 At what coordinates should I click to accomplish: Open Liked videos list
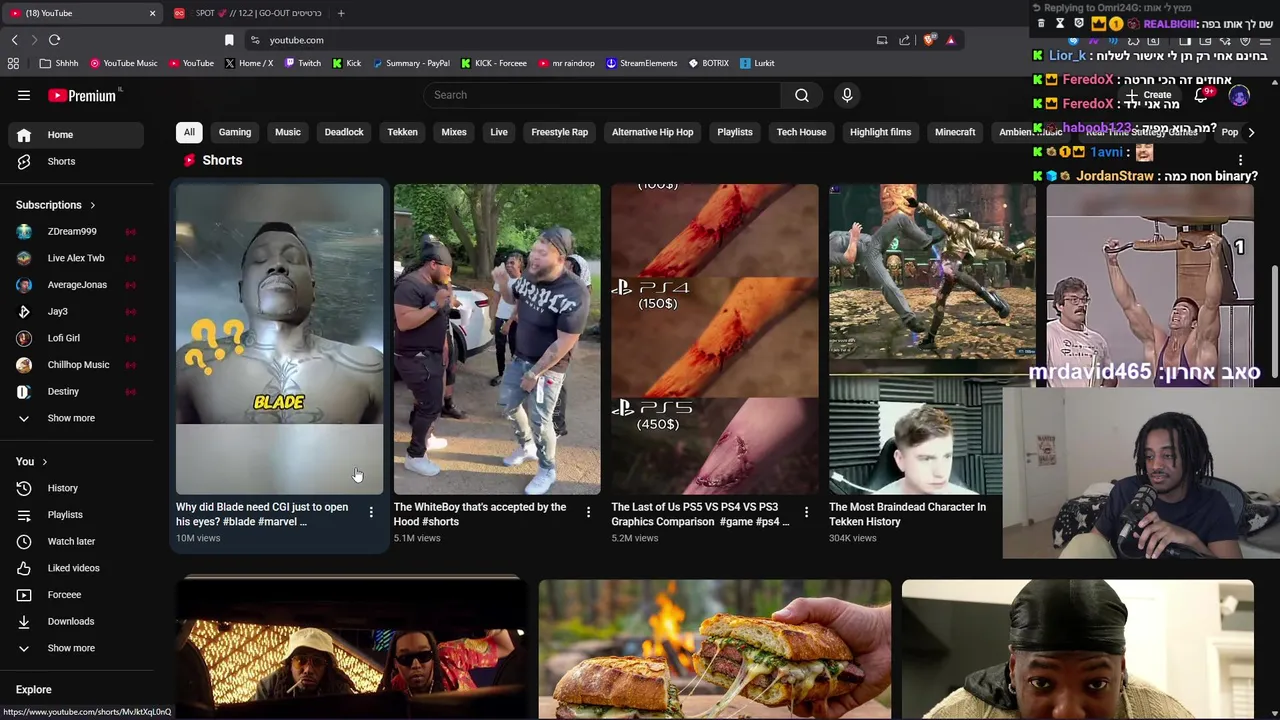[x=77, y=568]
